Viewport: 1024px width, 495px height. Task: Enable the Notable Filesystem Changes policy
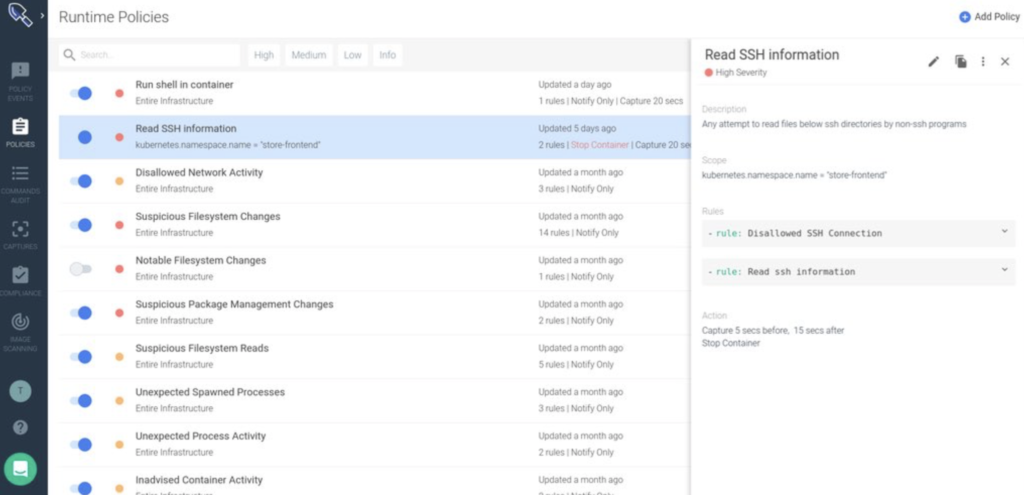coord(81,269)
